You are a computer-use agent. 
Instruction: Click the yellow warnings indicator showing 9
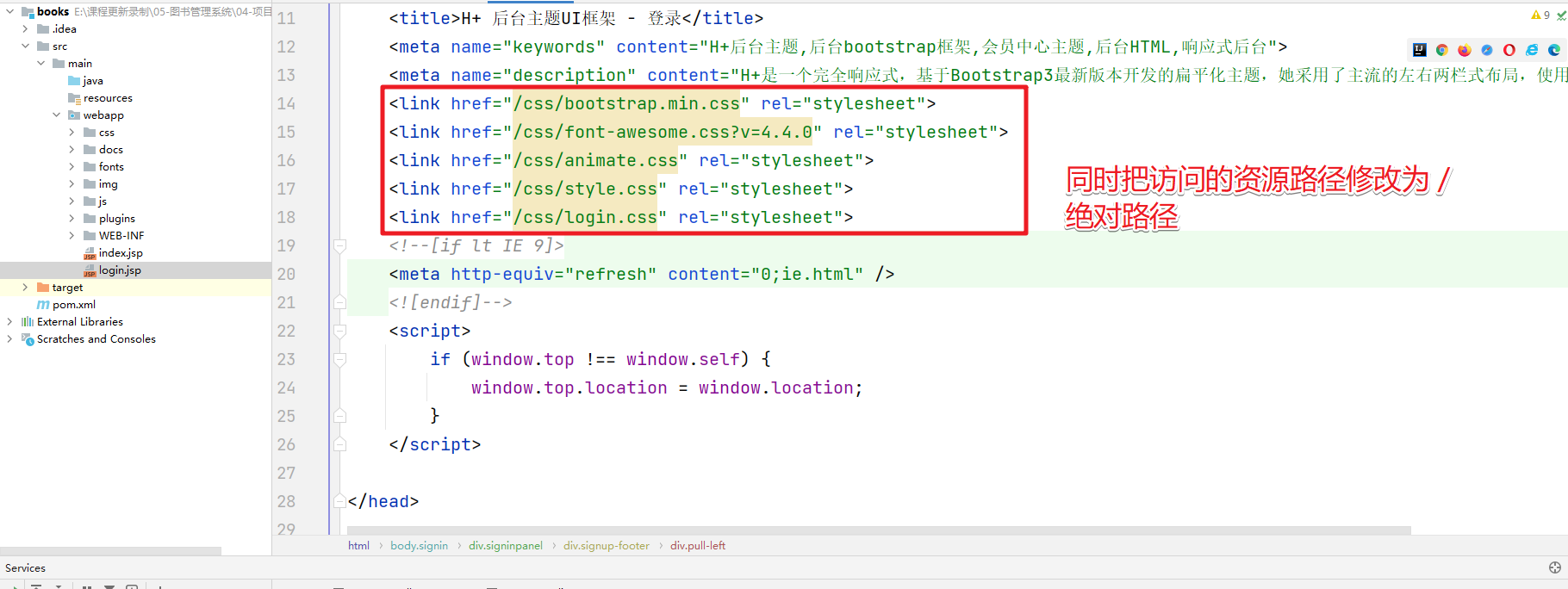[x=1540, y=15]
